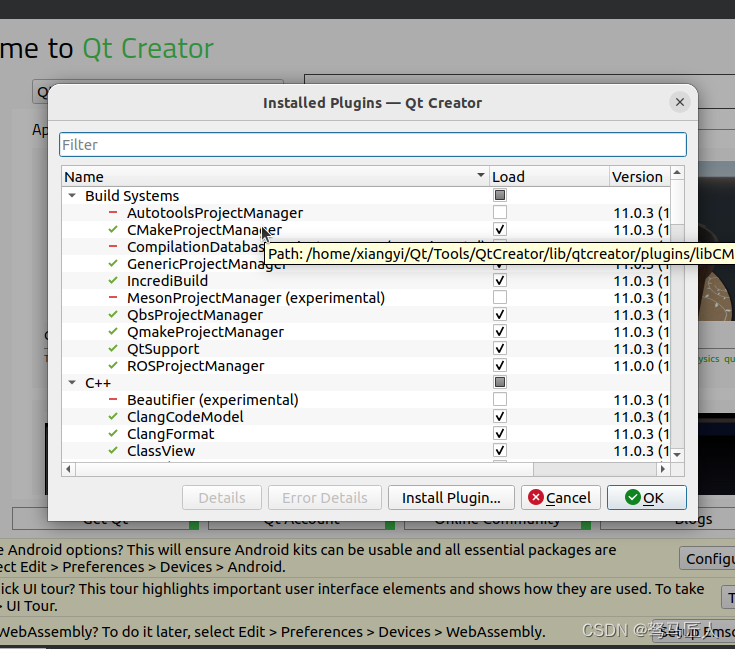The image size is (735, 649).
Task: Click the horizontal scrollbar right arrow
Action: tap(662, 469)
